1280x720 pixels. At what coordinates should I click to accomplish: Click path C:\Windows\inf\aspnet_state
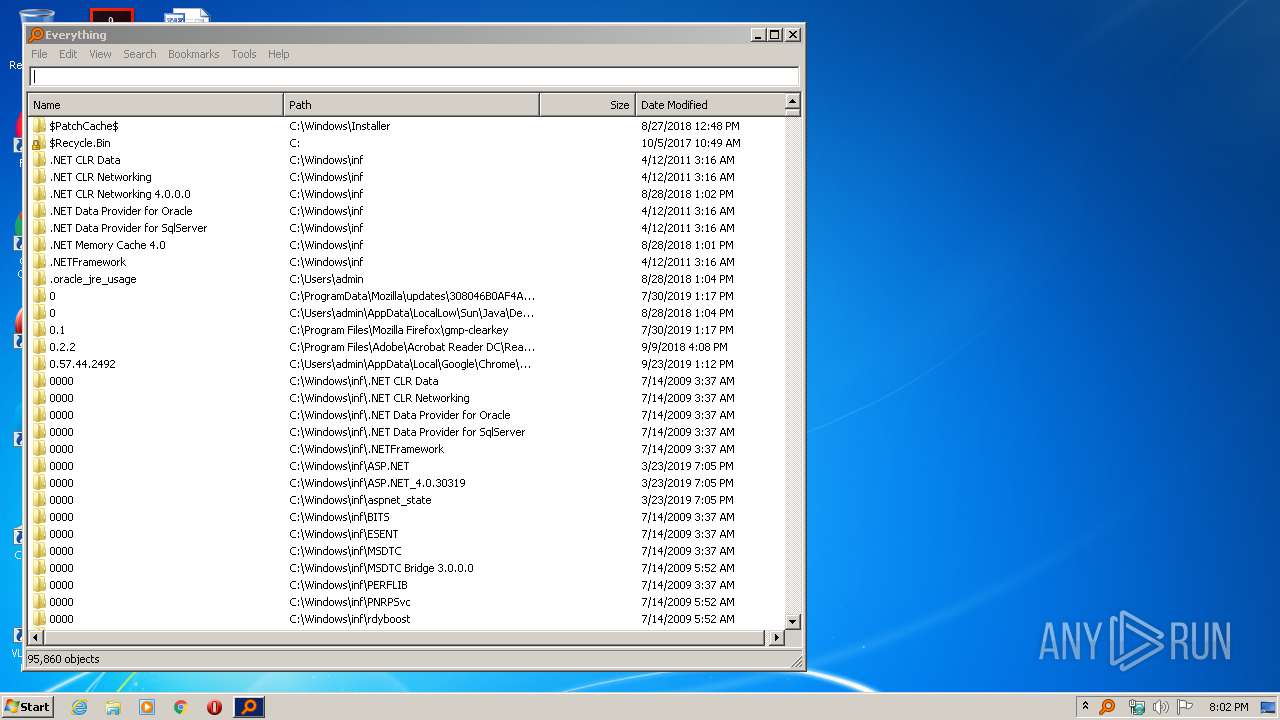pos(360,500)
